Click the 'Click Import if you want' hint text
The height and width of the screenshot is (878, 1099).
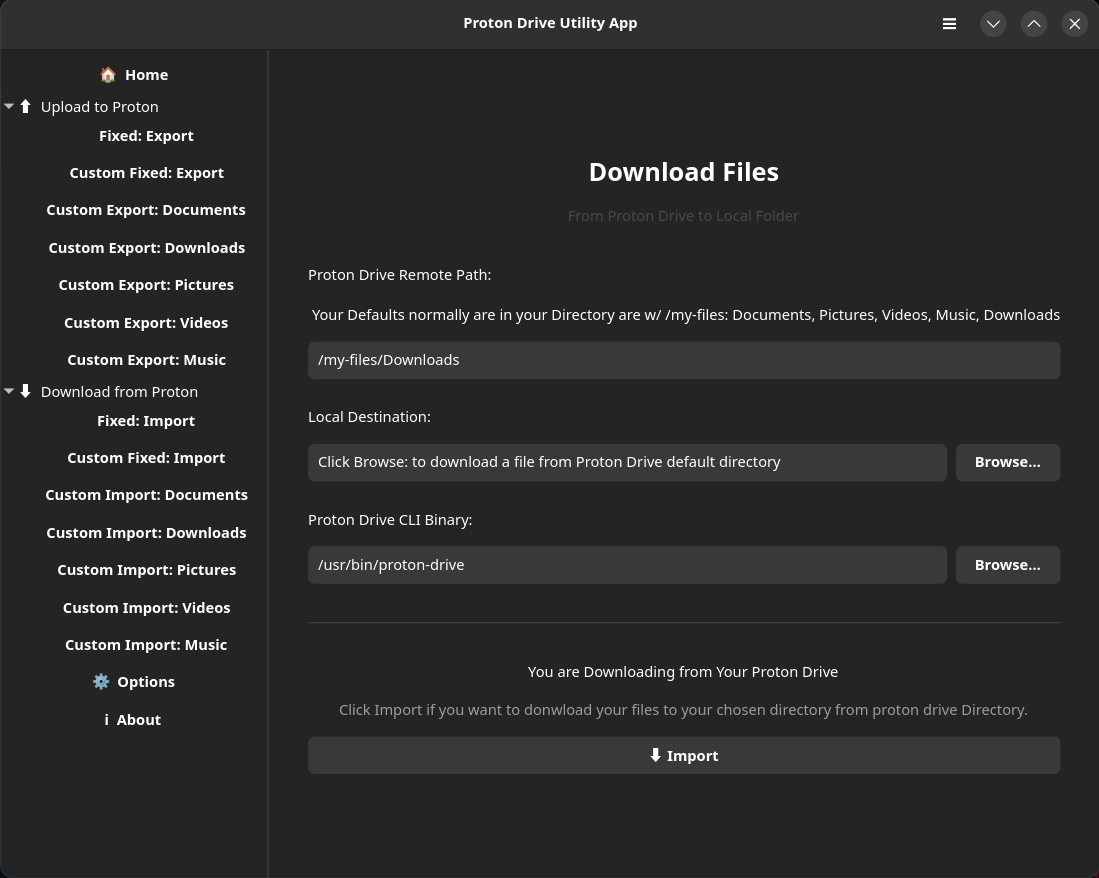(683, 710)
